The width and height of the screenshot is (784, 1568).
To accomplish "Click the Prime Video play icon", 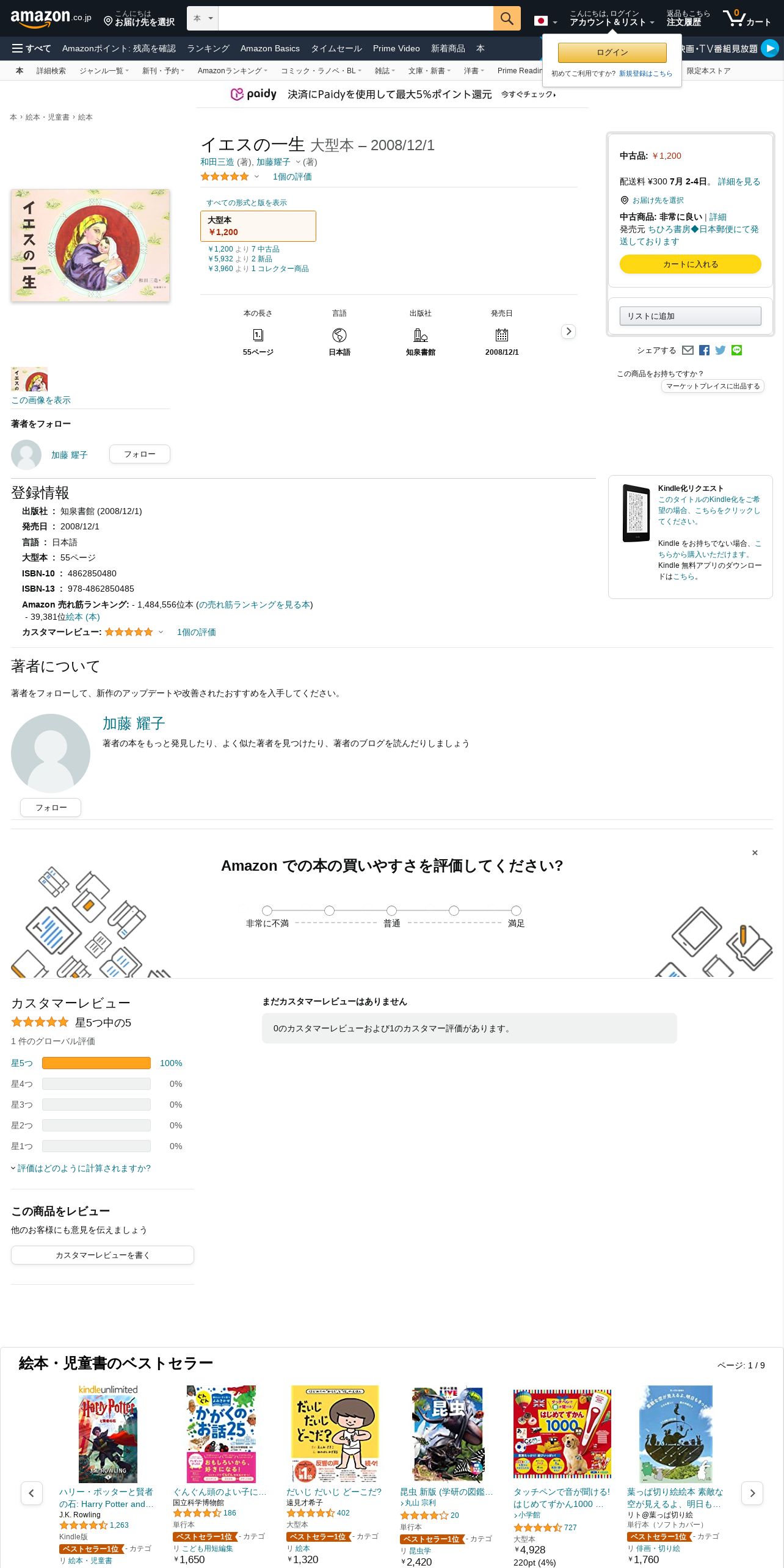I will point(770,48).
